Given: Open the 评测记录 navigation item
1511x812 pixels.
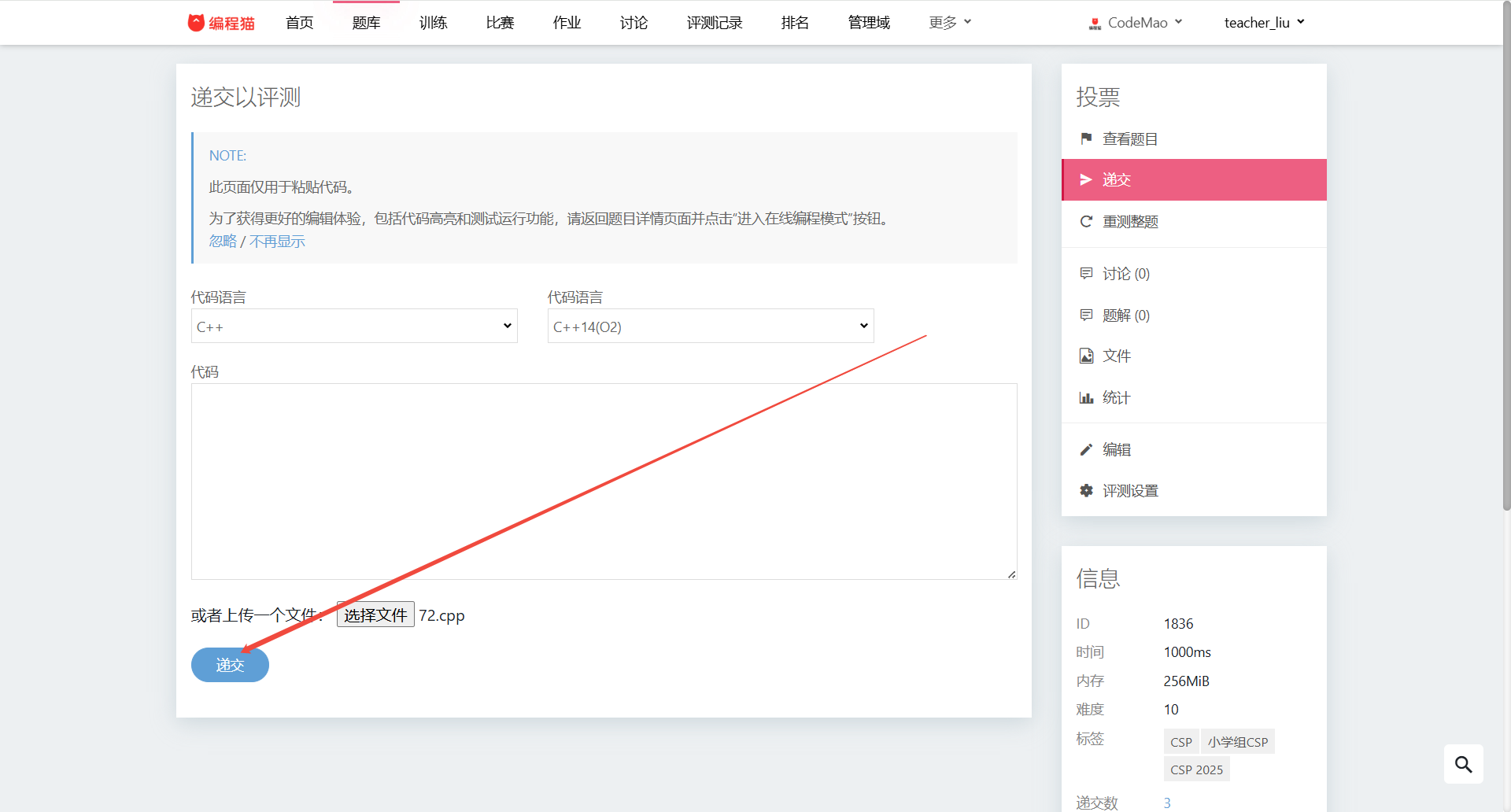Looking at the screenshot, I should coord(714,23).
